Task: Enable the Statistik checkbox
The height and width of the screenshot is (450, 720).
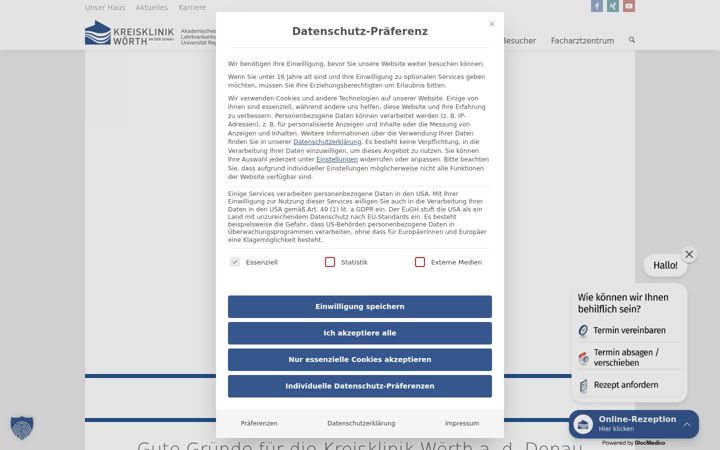Action: click(x=330, y=262)
